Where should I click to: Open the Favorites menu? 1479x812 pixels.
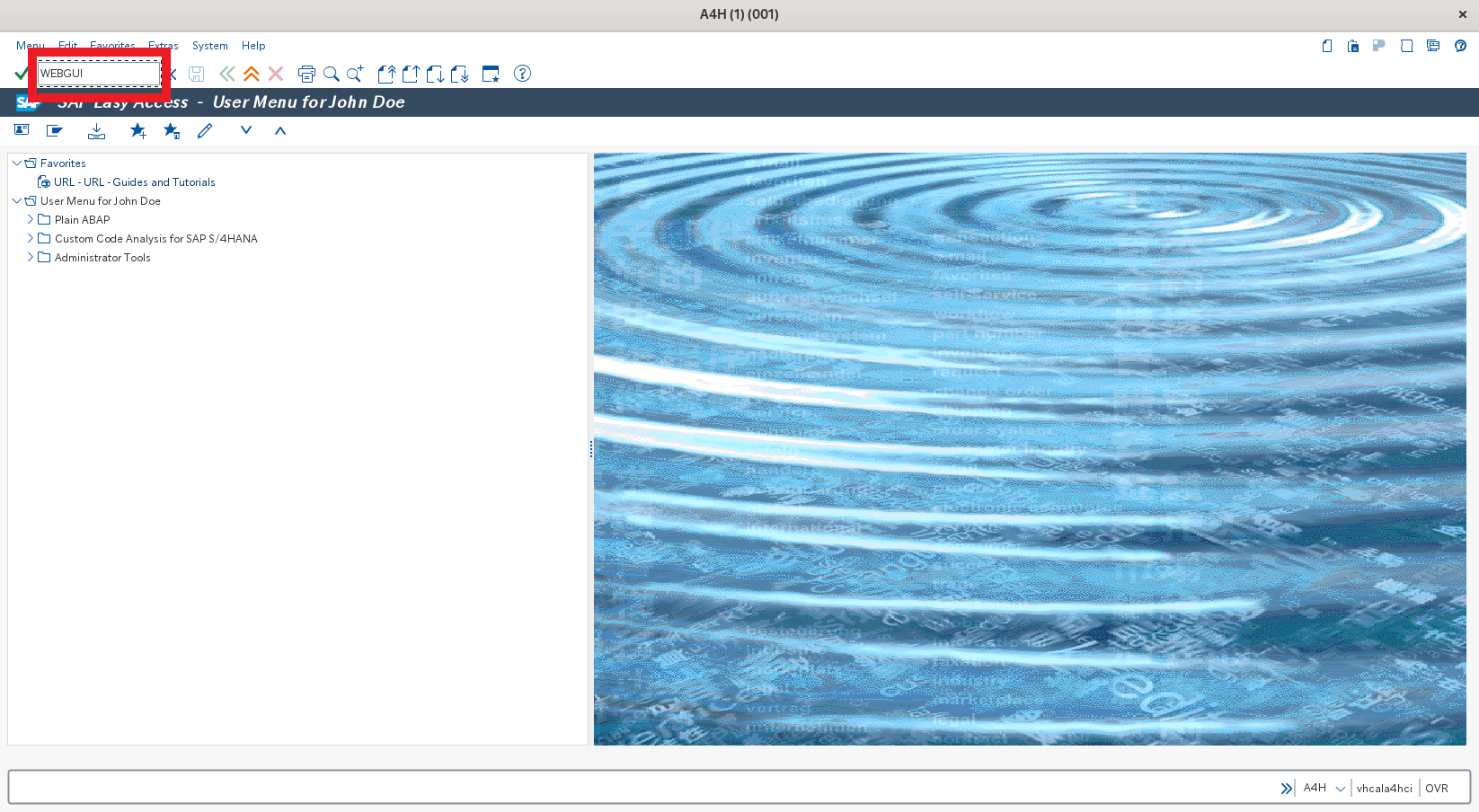(x=112, y=44)
